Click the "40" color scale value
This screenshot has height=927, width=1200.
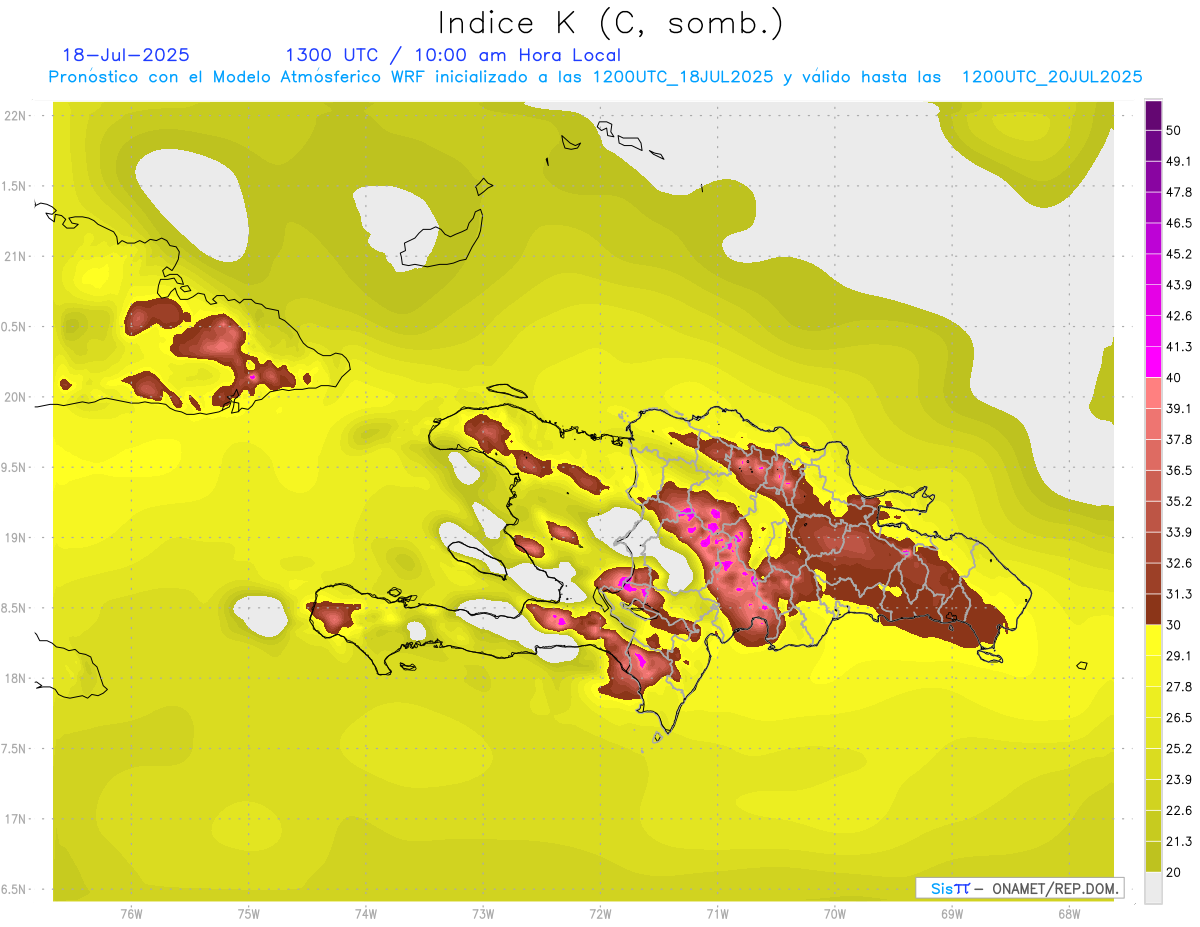[1175, 378]
